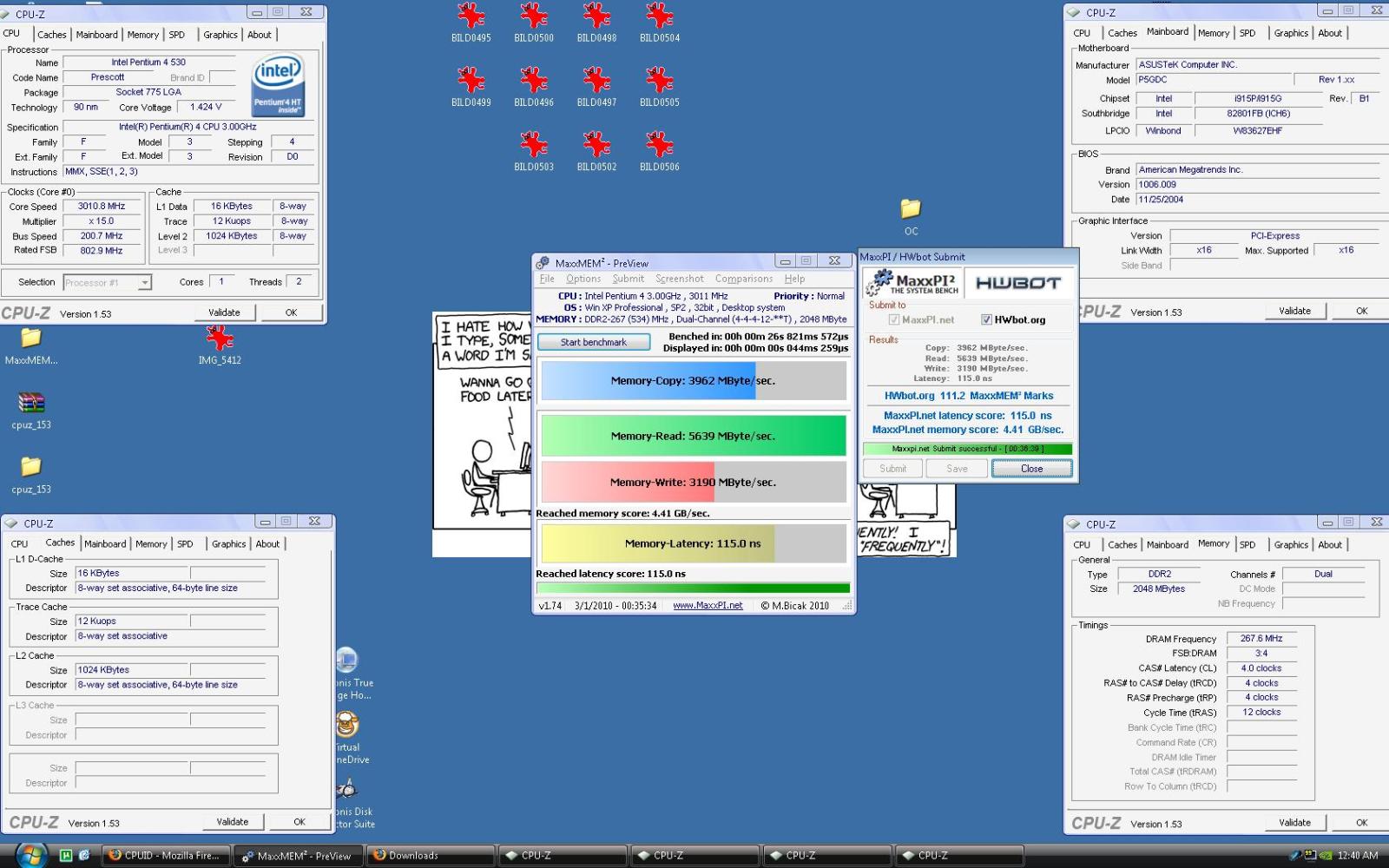Click the Memory-Read result bar
The image size is (1389, 868).
[693, 436]
